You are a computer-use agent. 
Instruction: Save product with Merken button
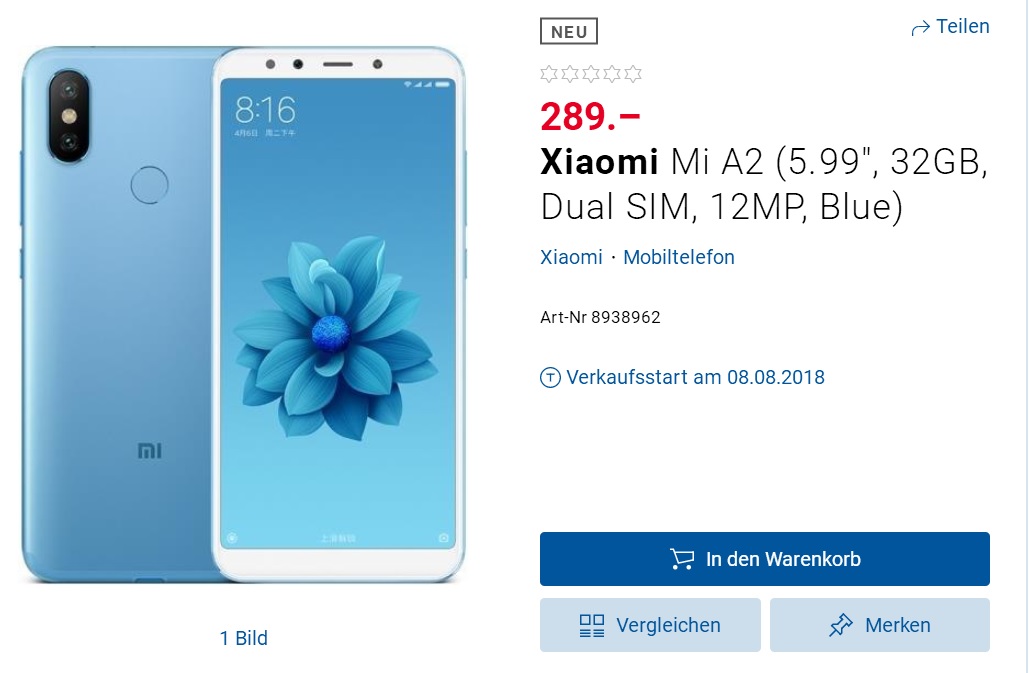tap(879, 625)
